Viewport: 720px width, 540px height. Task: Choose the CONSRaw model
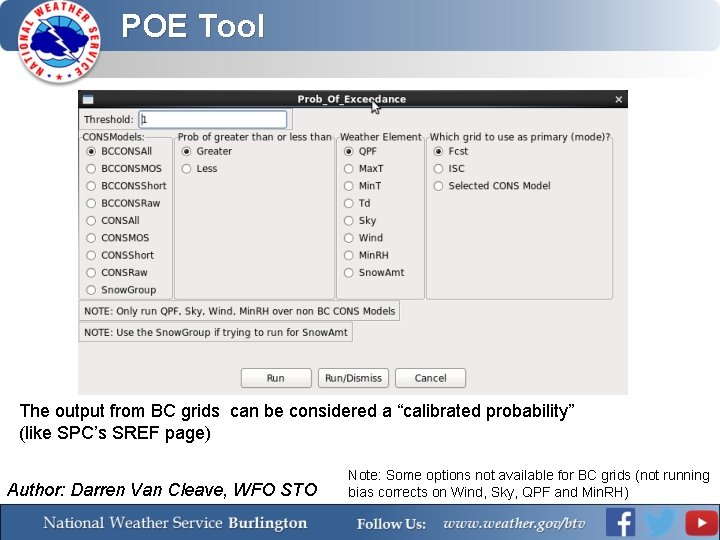point(117,273)
